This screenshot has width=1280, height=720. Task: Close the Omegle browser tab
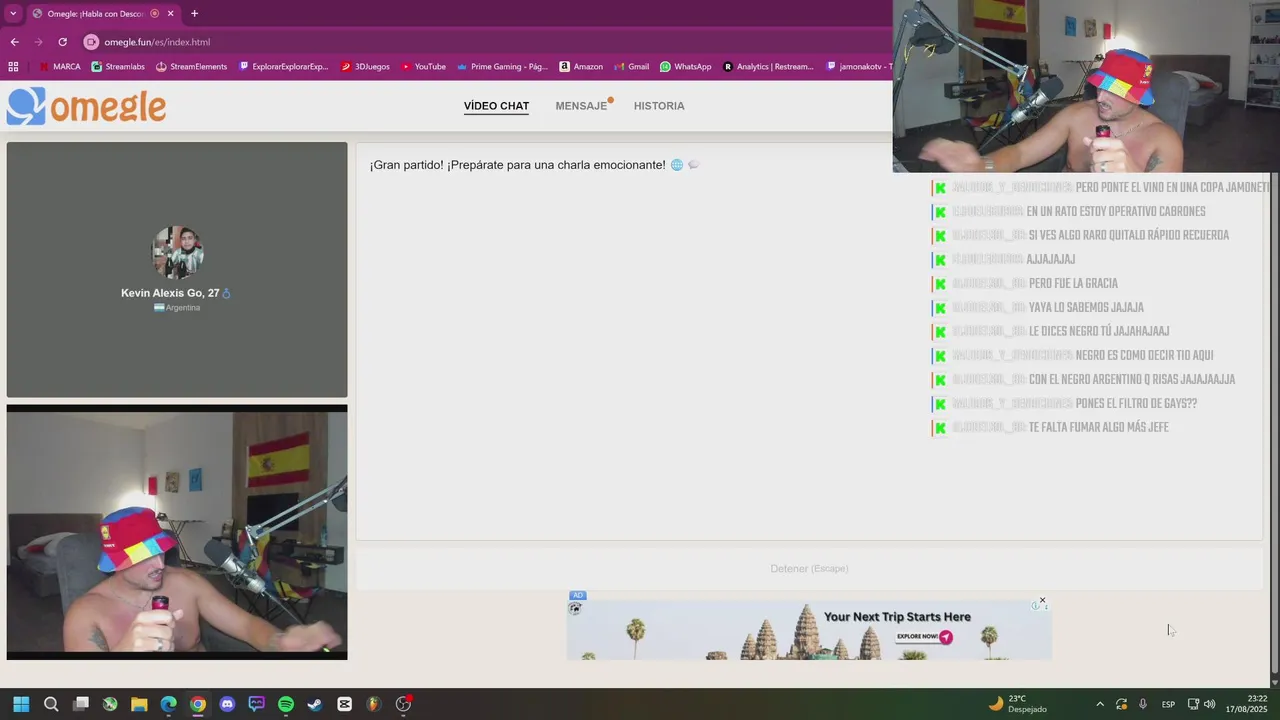point(171,14)
